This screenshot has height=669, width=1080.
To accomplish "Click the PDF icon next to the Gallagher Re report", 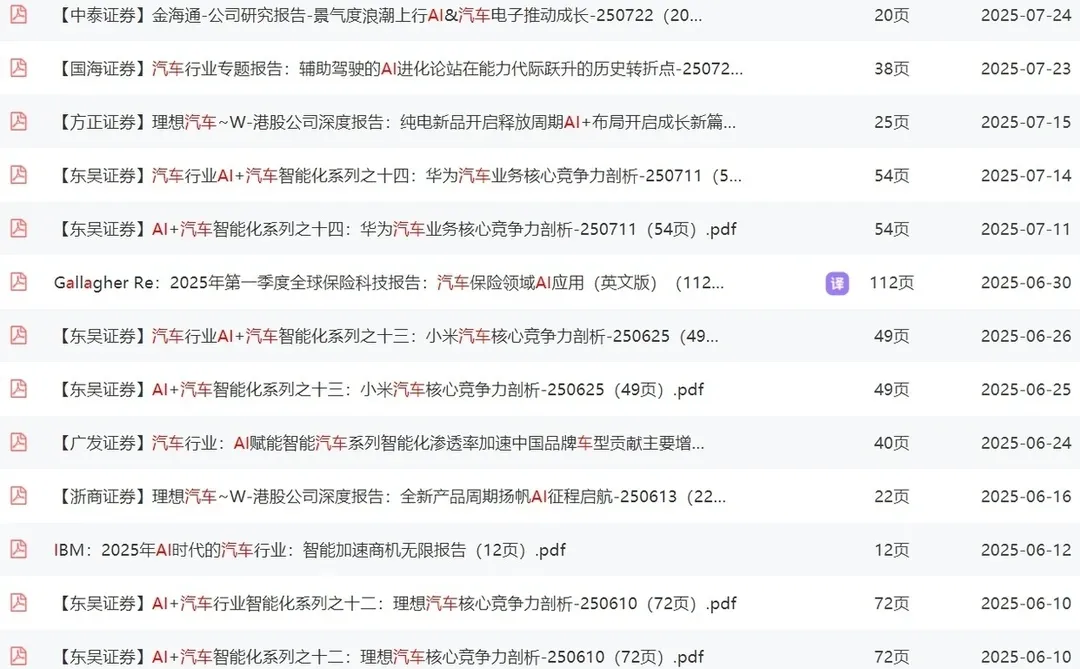I will 17,282.
